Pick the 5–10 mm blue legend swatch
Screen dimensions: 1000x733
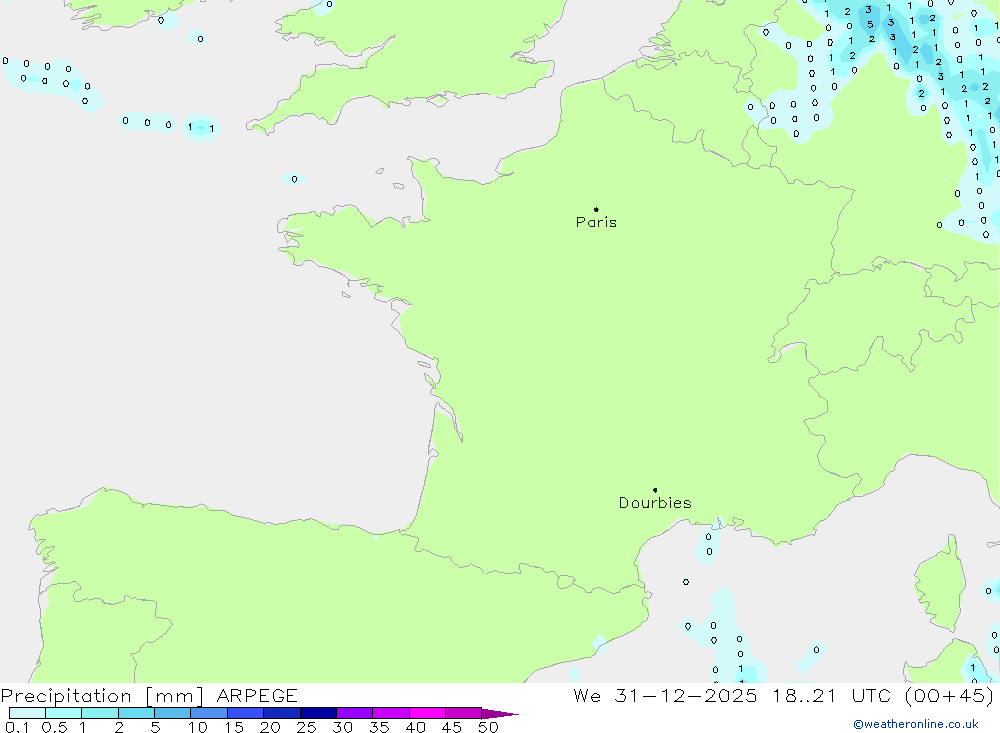pos(172,714)
